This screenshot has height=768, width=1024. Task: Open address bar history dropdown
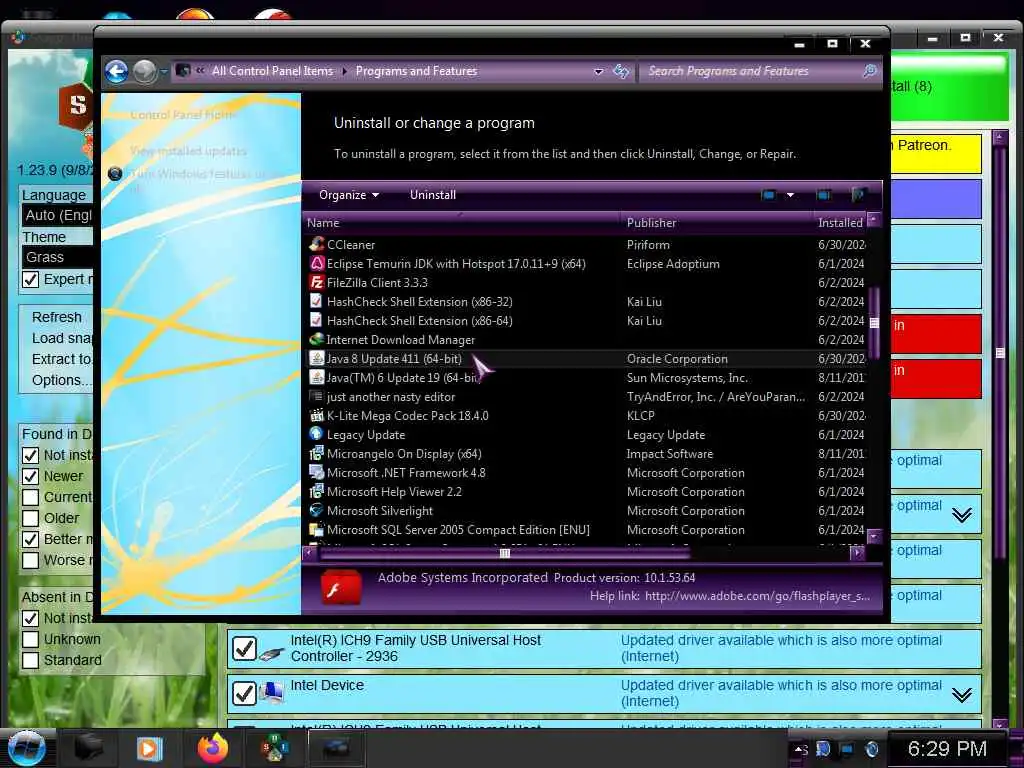(598, 71)
